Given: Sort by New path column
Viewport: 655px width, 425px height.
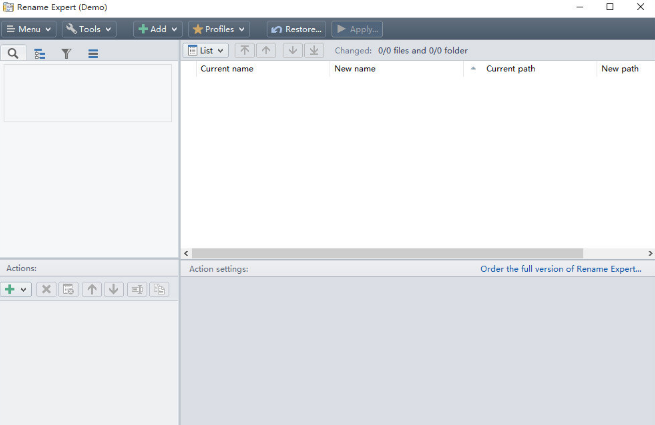Looking at the screenshot, I should [x=625, y=69].
